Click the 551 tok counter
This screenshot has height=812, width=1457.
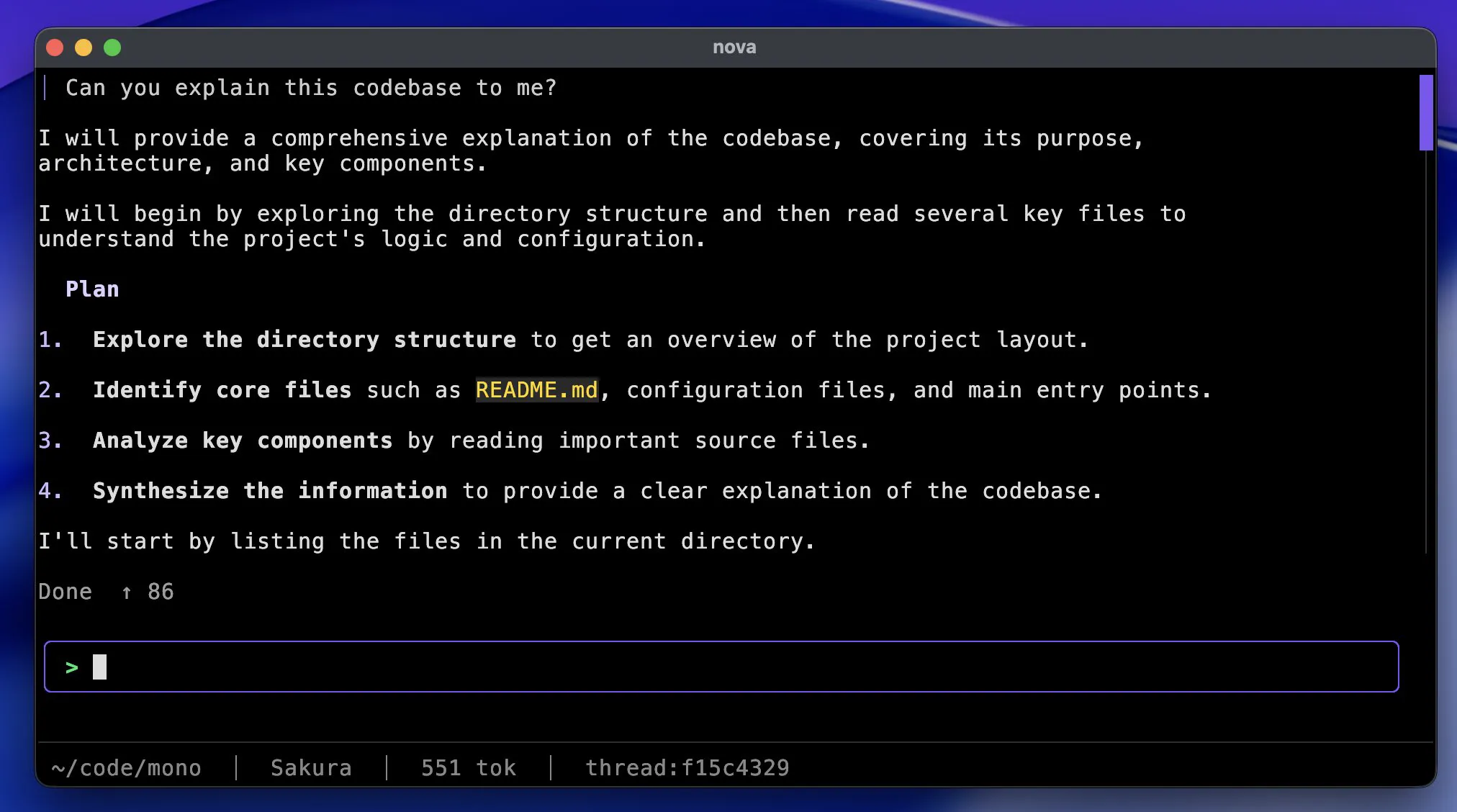point(469,768)
